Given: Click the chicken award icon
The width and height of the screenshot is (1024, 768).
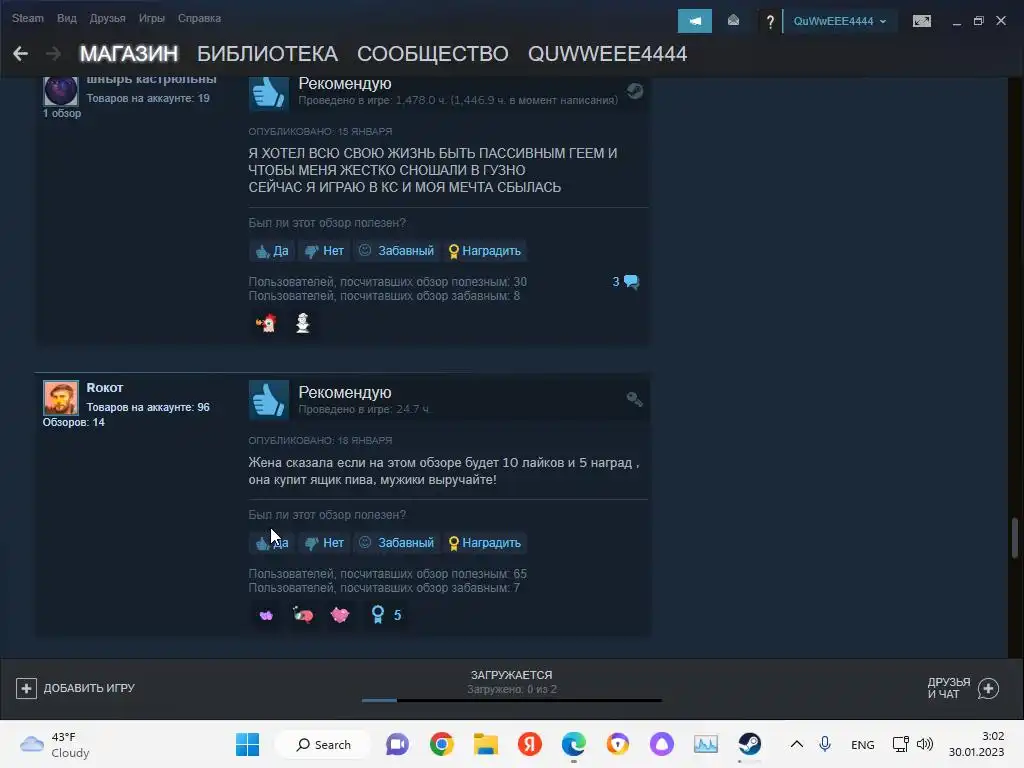Looking at the screenshot, I should [266, 323].
